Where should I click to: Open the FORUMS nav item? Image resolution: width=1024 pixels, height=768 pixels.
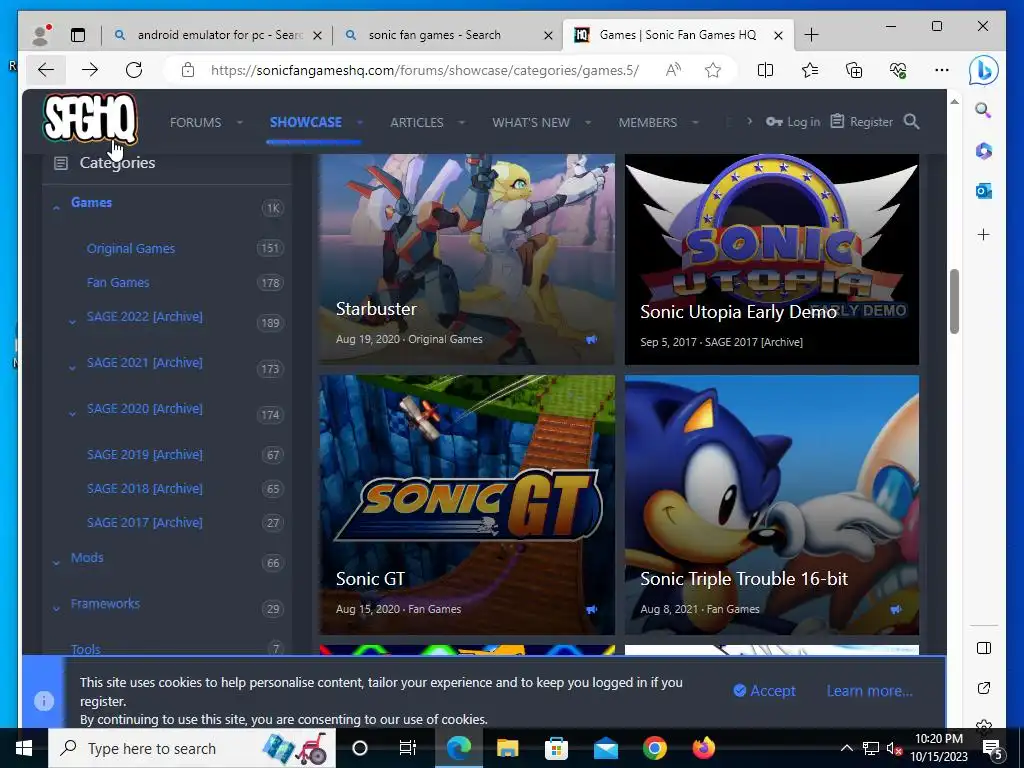pos(195,123)
